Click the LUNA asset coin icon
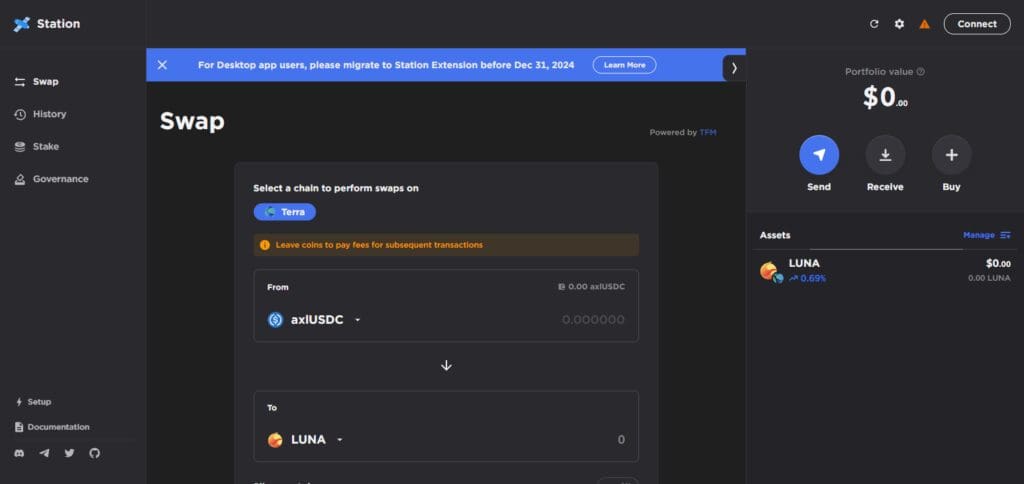 pyautogui.click(x=771, y=271)
